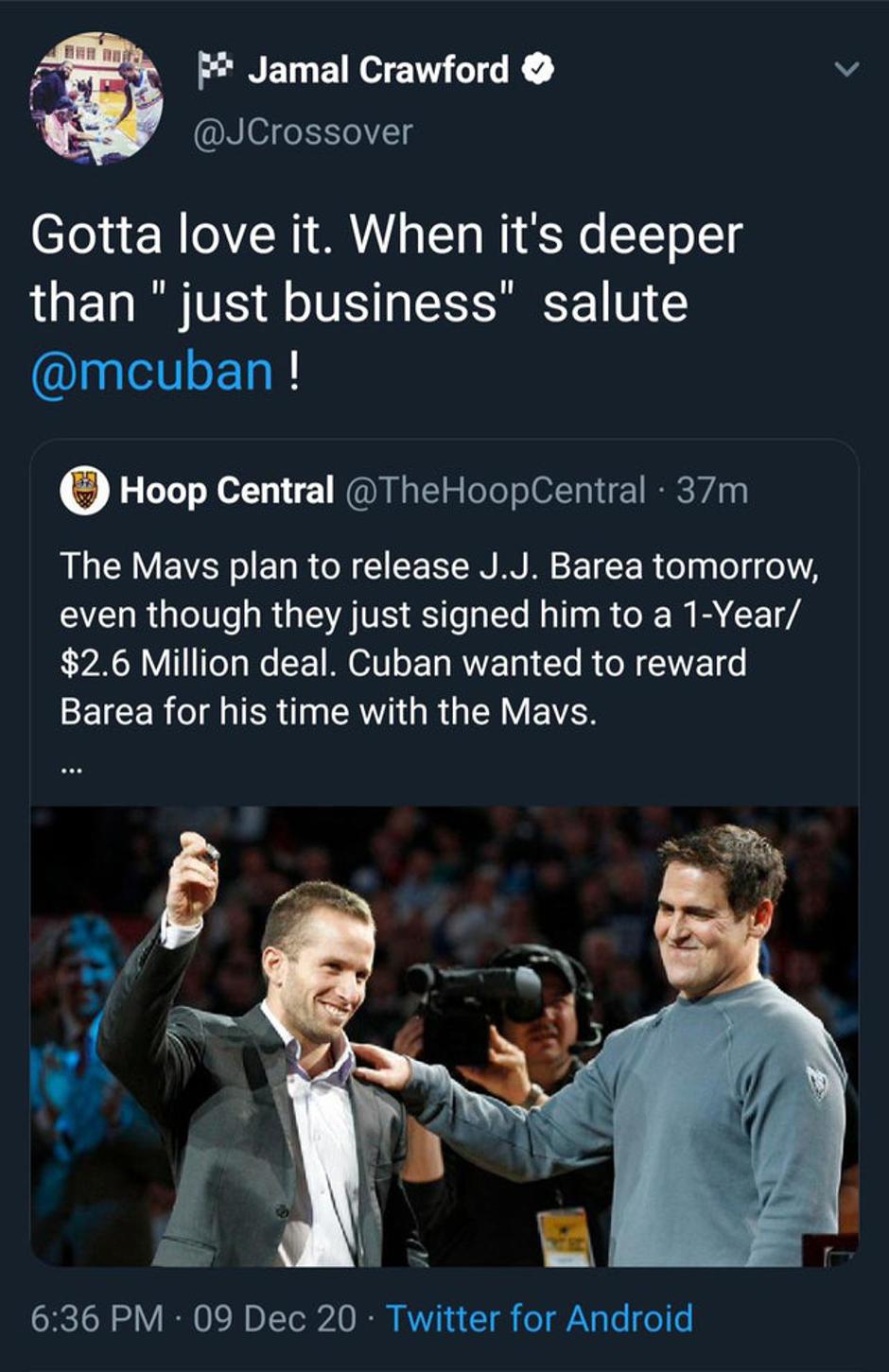Click the @TheHoopCentral handle

[x=502, y=490]
